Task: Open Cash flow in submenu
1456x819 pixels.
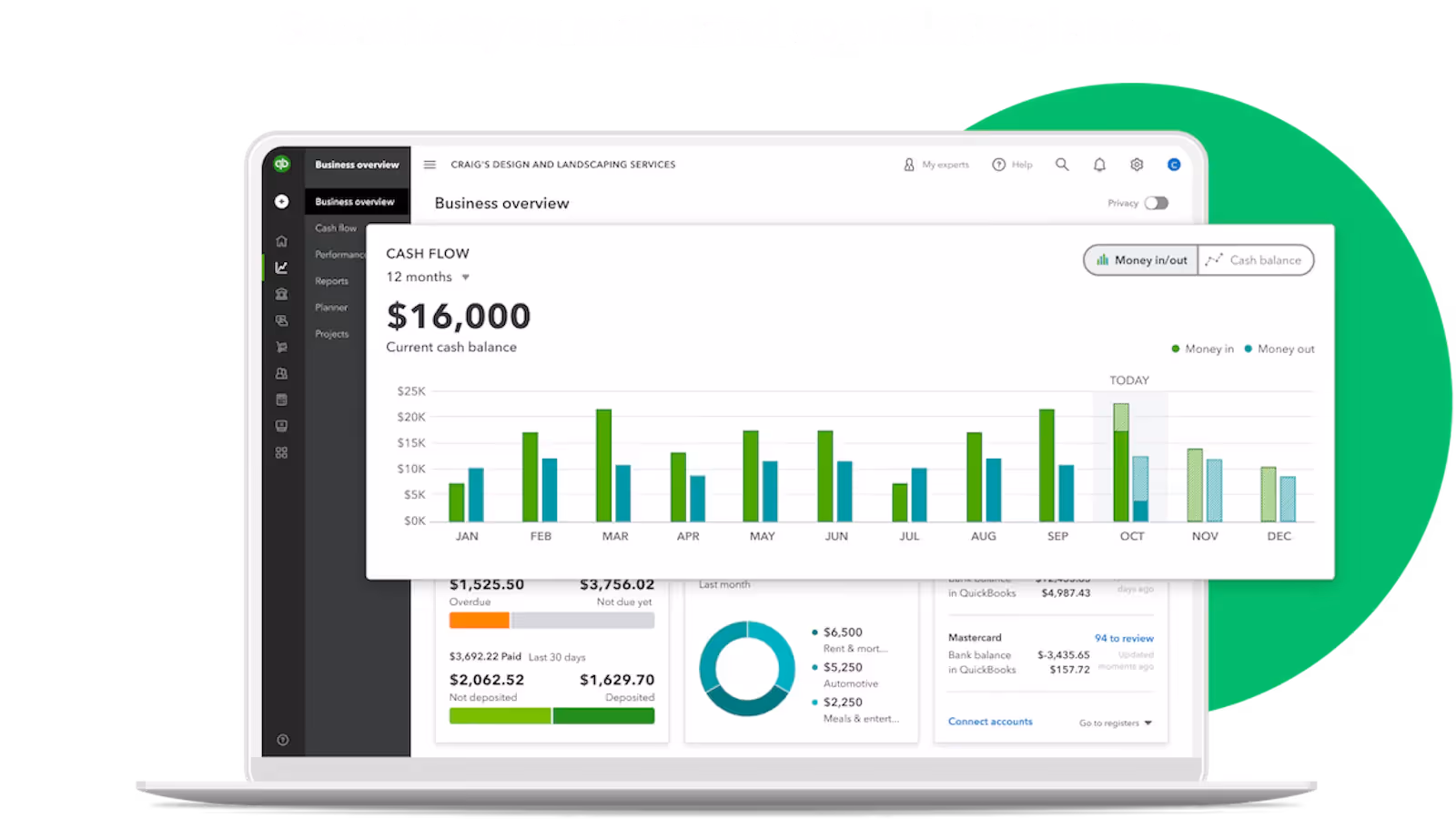Action: tap(336, 228)
